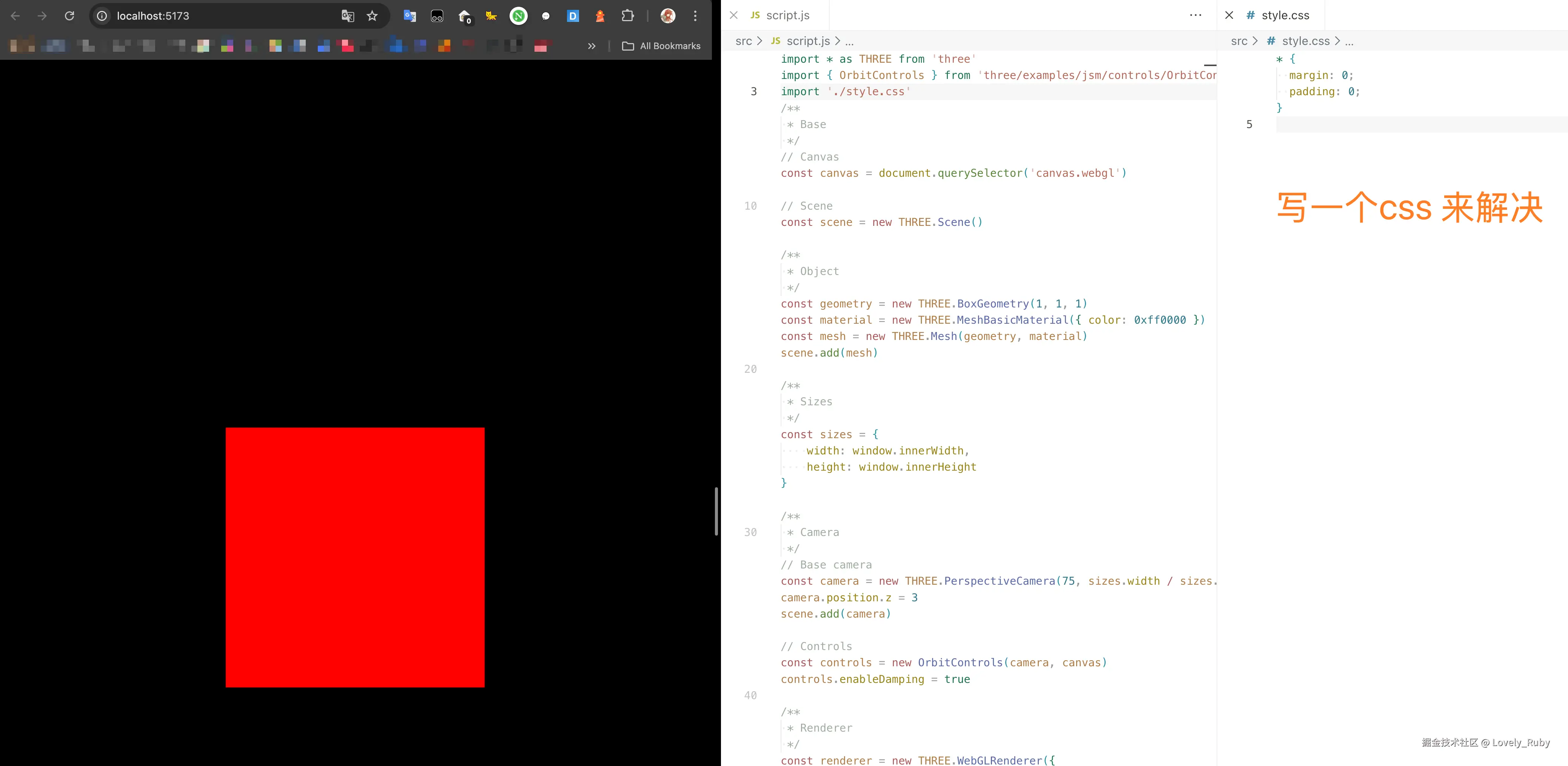Click translate-page icon in address bar
Screen dimensions: 1568x766
click(348, 16)
